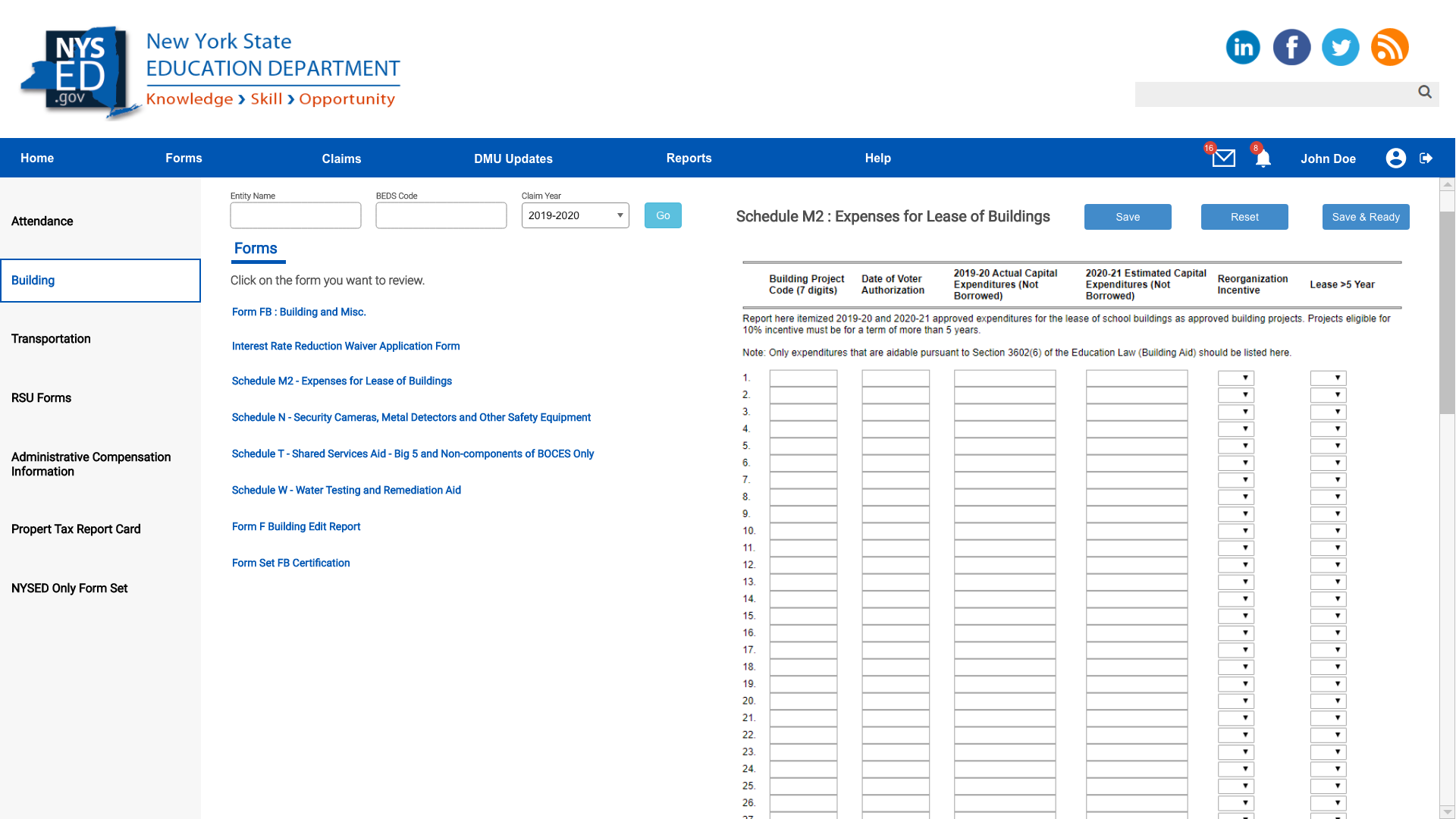Open the notifications bell icon

click(1263, 158)
